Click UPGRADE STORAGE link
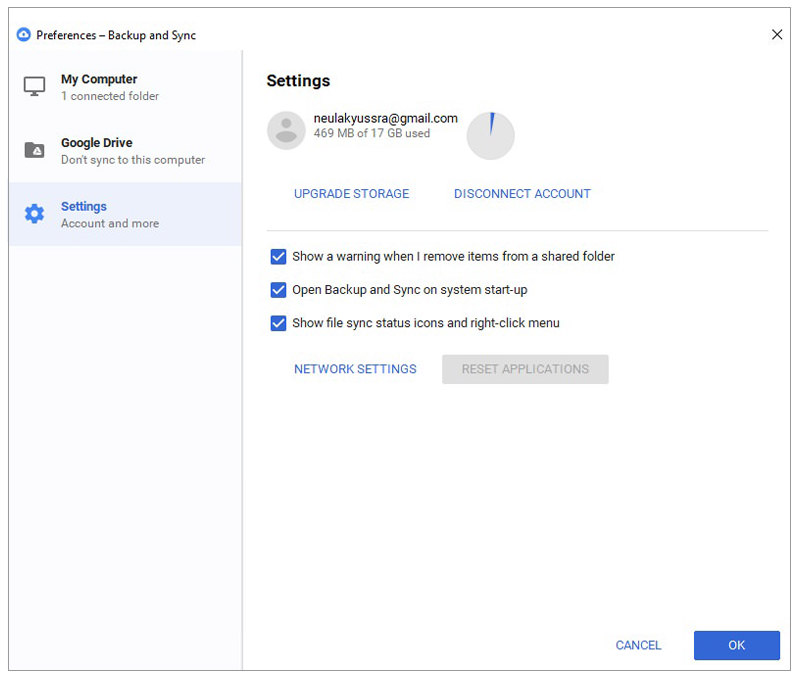Viewport: 799px width, 678px height. click(x=352, y=194)
